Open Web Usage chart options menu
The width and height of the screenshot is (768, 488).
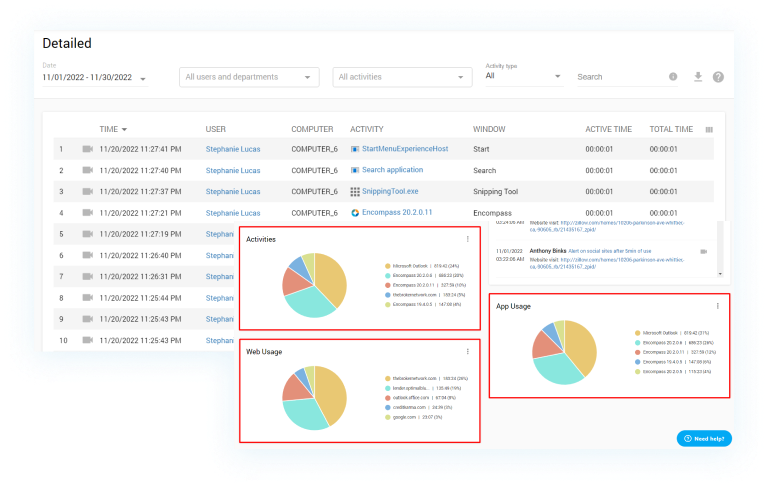pos(467,351)
